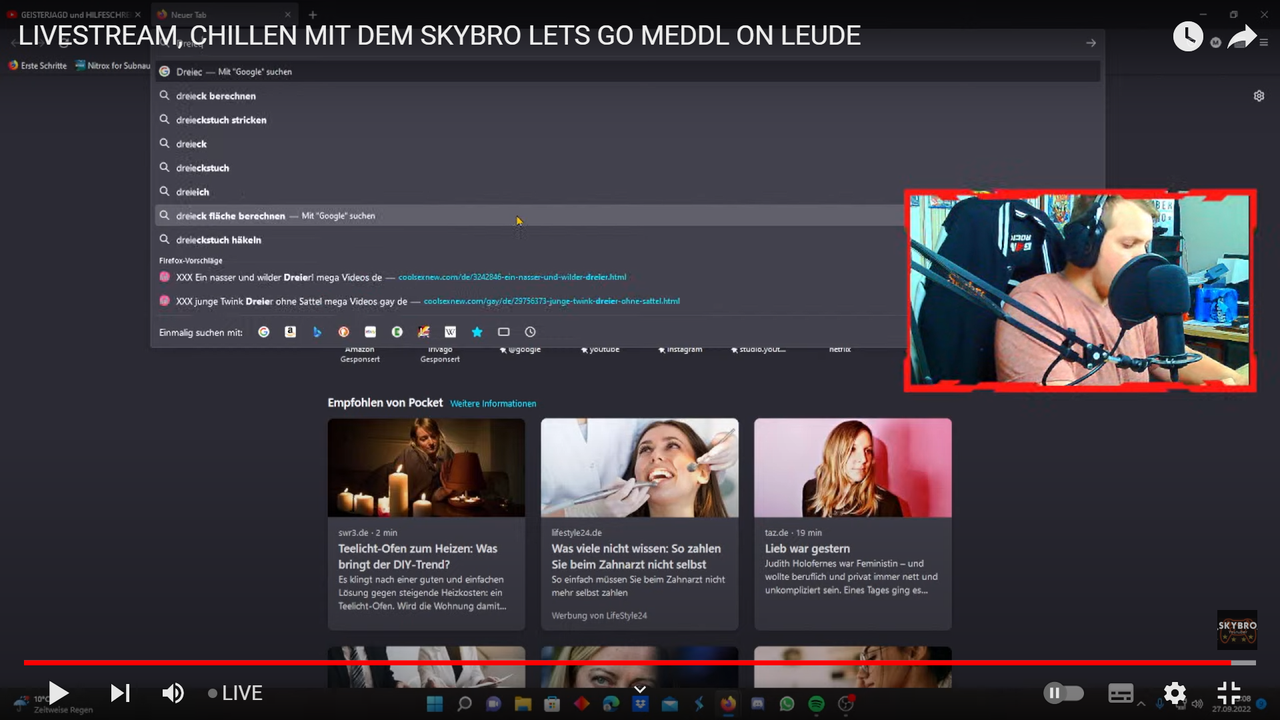The image size is (1280, 720).
Task: Open Firefox from the taskbar
Action: click(728, 705)
